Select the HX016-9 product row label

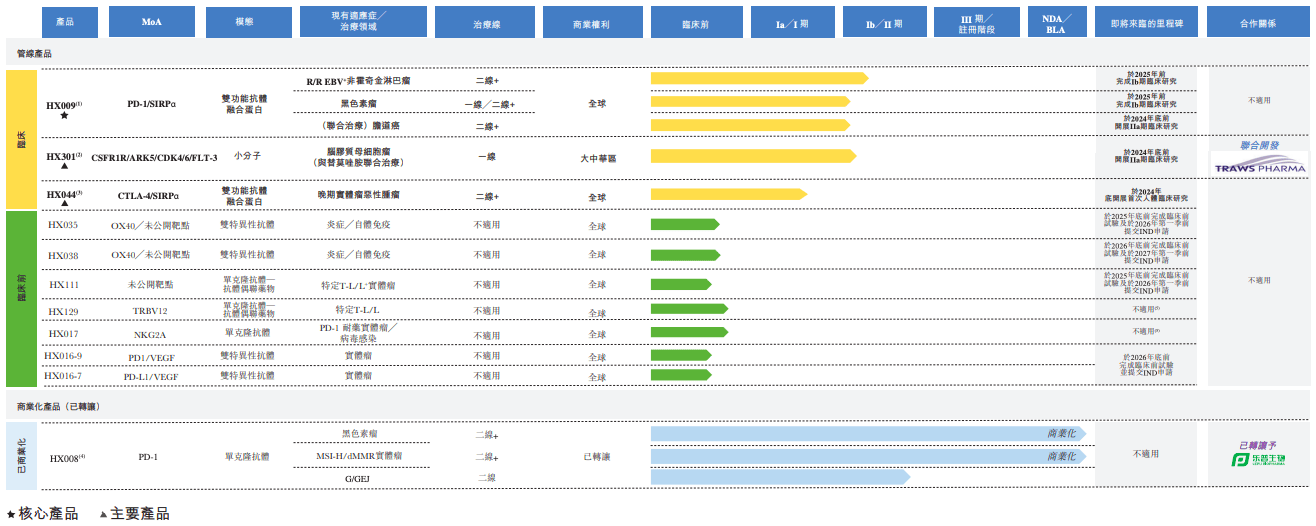click(63, 356)
